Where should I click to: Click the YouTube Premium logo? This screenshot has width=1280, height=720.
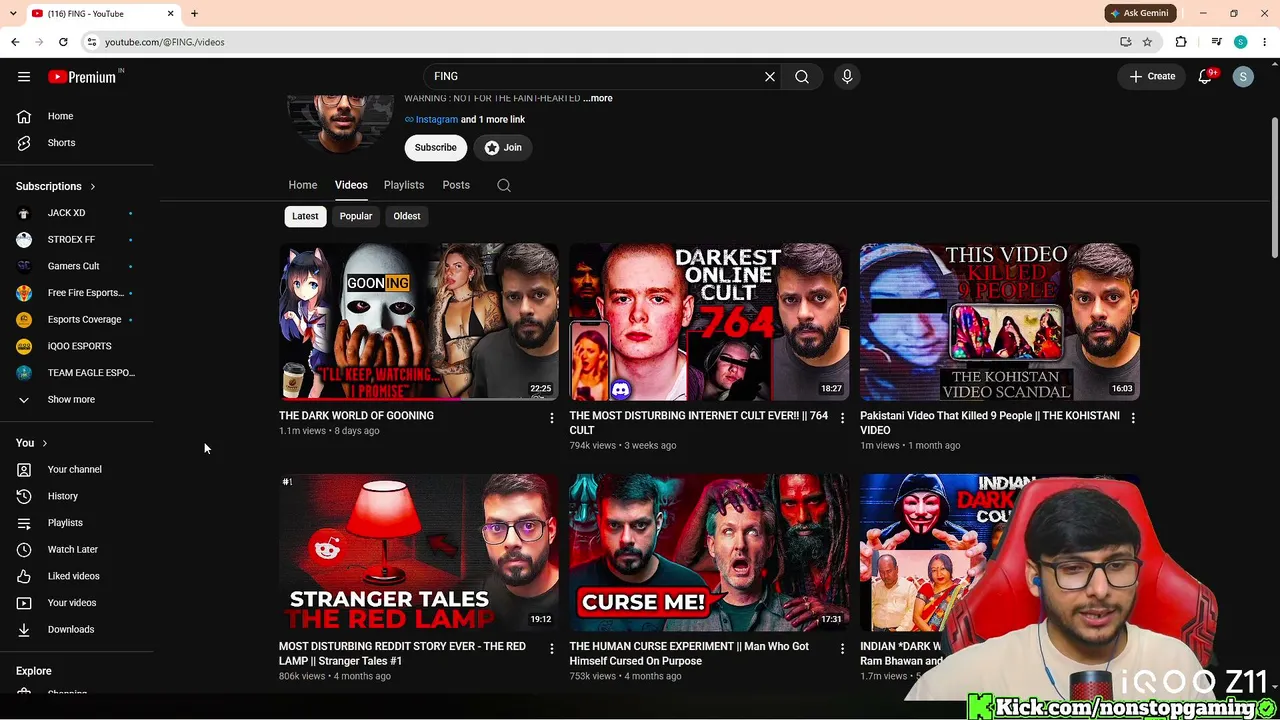tap(82, 77)
